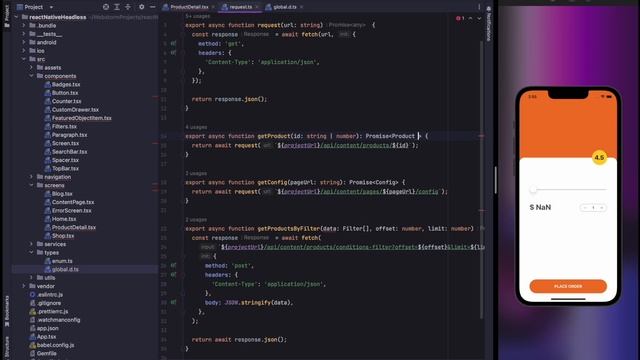Toggle the Project tool window stripe button
640x360 pixels.
pyautogui.click(x=7, y=15)
